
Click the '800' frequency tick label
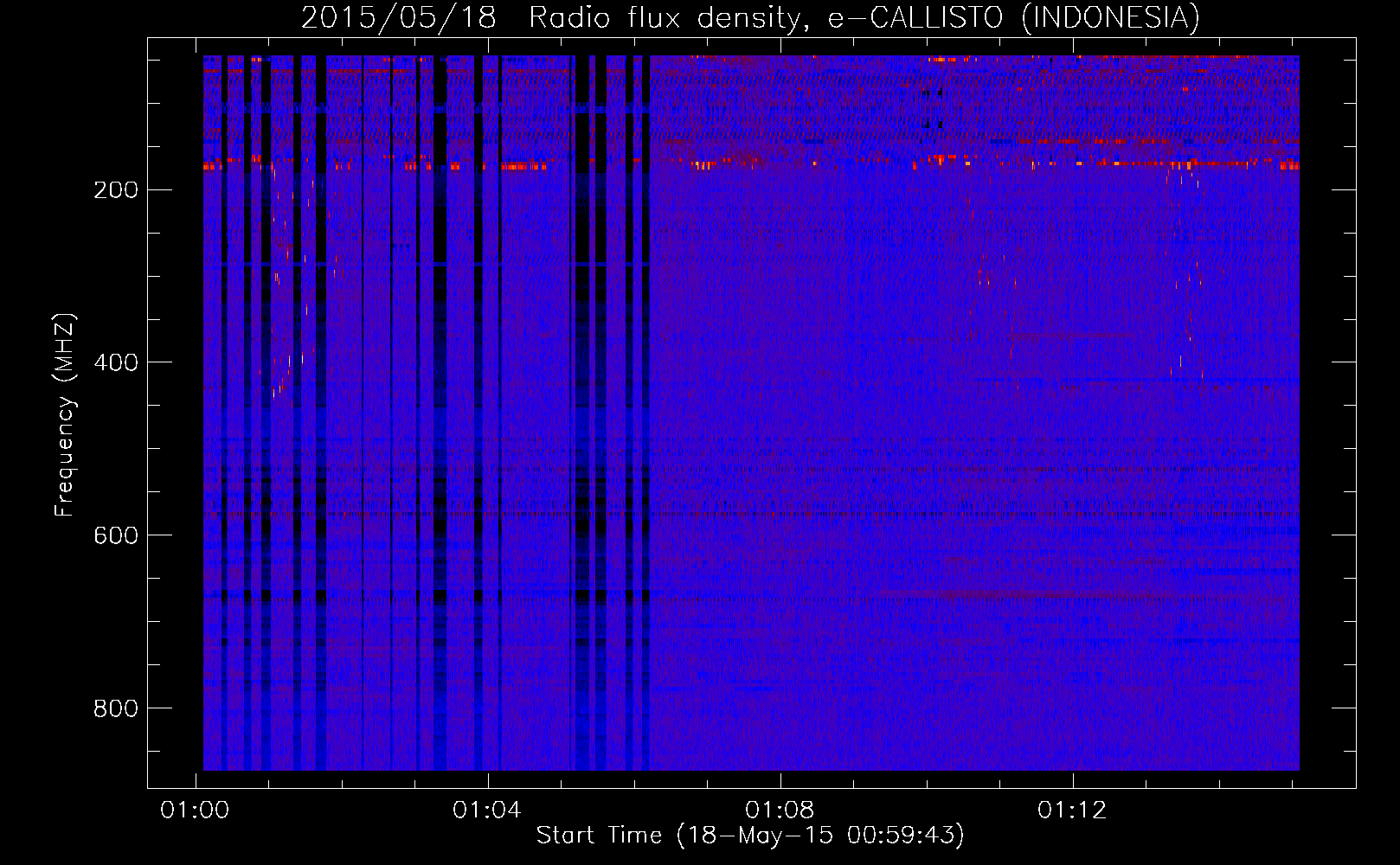click(115, 708)
